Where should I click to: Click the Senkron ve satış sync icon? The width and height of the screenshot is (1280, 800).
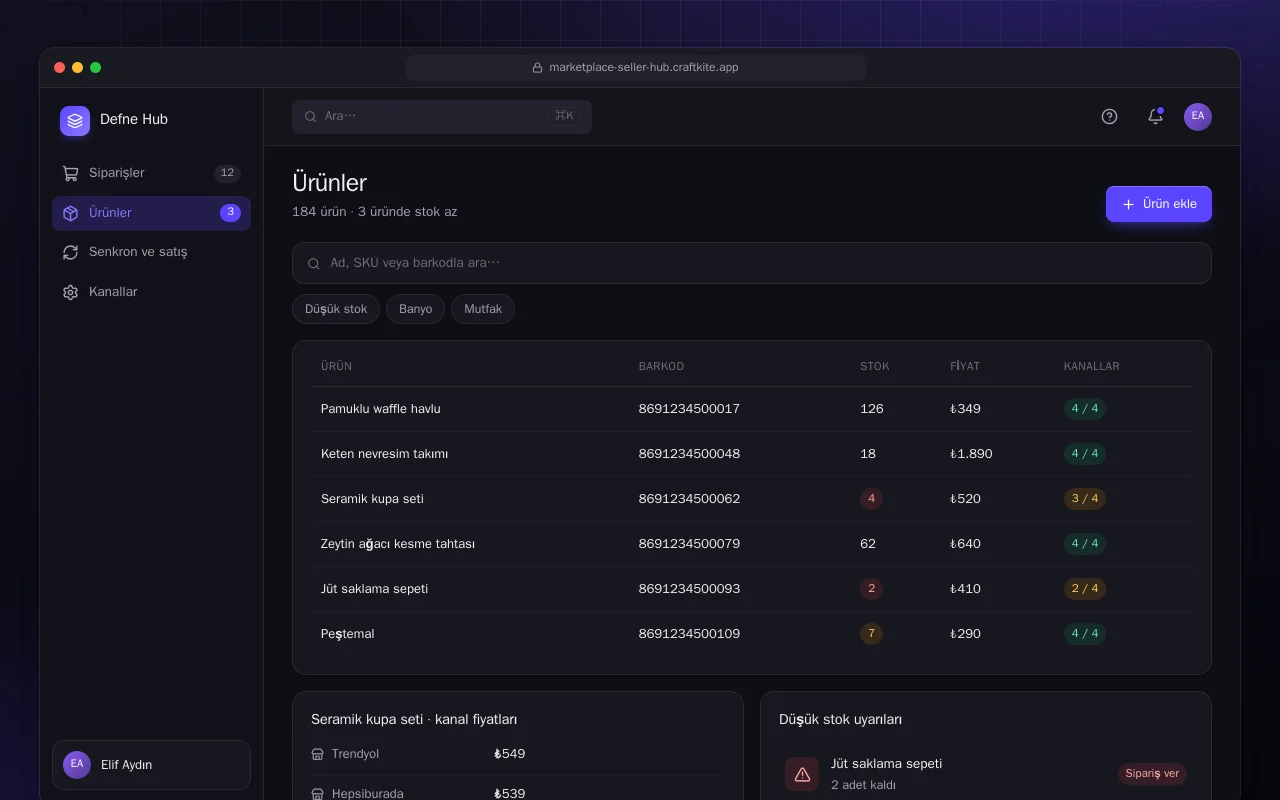click(x=70, y=252)
